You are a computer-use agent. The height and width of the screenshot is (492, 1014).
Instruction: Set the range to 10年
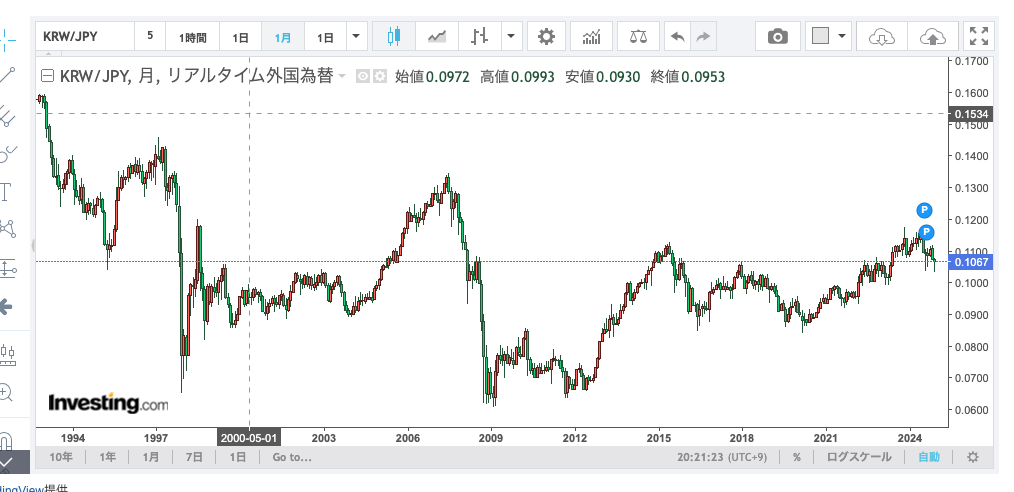(x=61, y=457)
